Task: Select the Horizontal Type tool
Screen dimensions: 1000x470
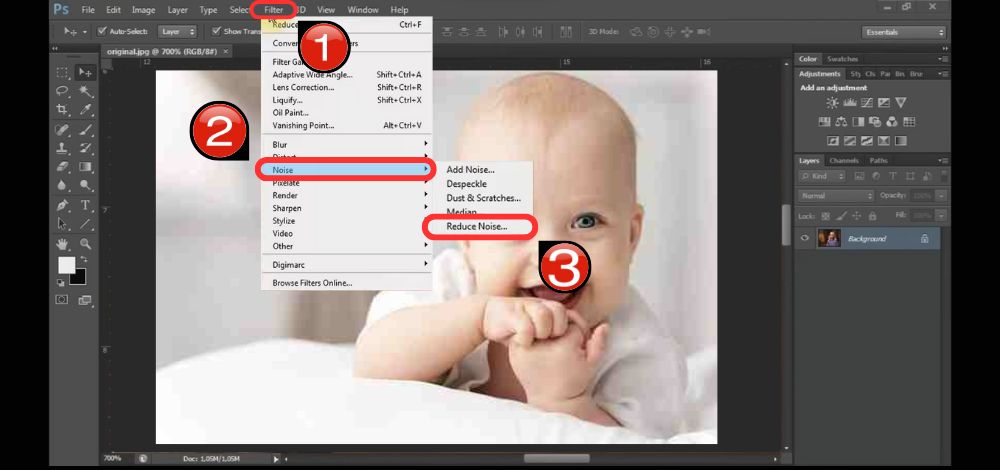Action: coord(85,205)
